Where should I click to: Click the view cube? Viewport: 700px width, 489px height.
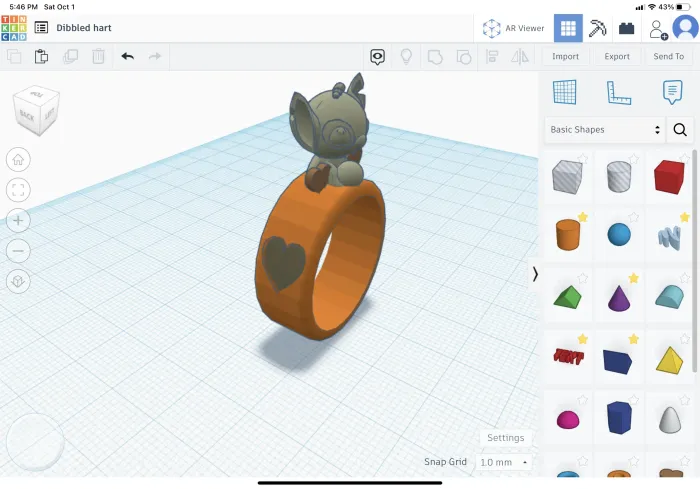pyautogui.click(x=37, y=111)
